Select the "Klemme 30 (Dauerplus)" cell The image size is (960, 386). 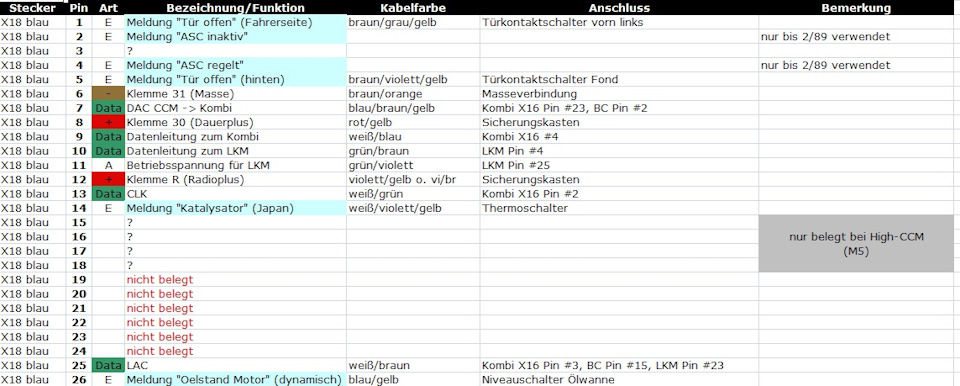[236, 123]
